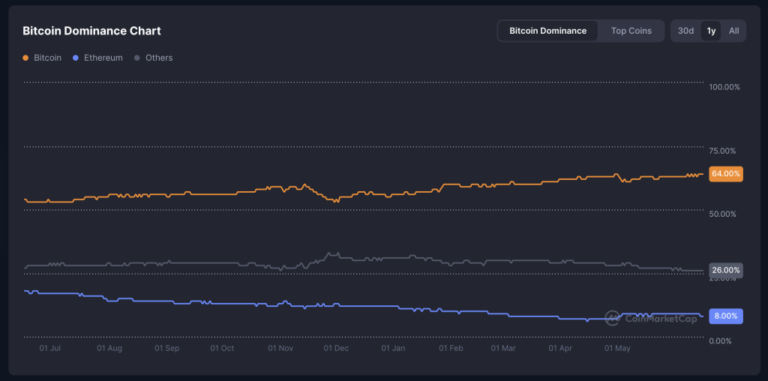Screen dimensions: 768x381
Task: Click the 01 May axis label
Action: click(x=617, y=348)
